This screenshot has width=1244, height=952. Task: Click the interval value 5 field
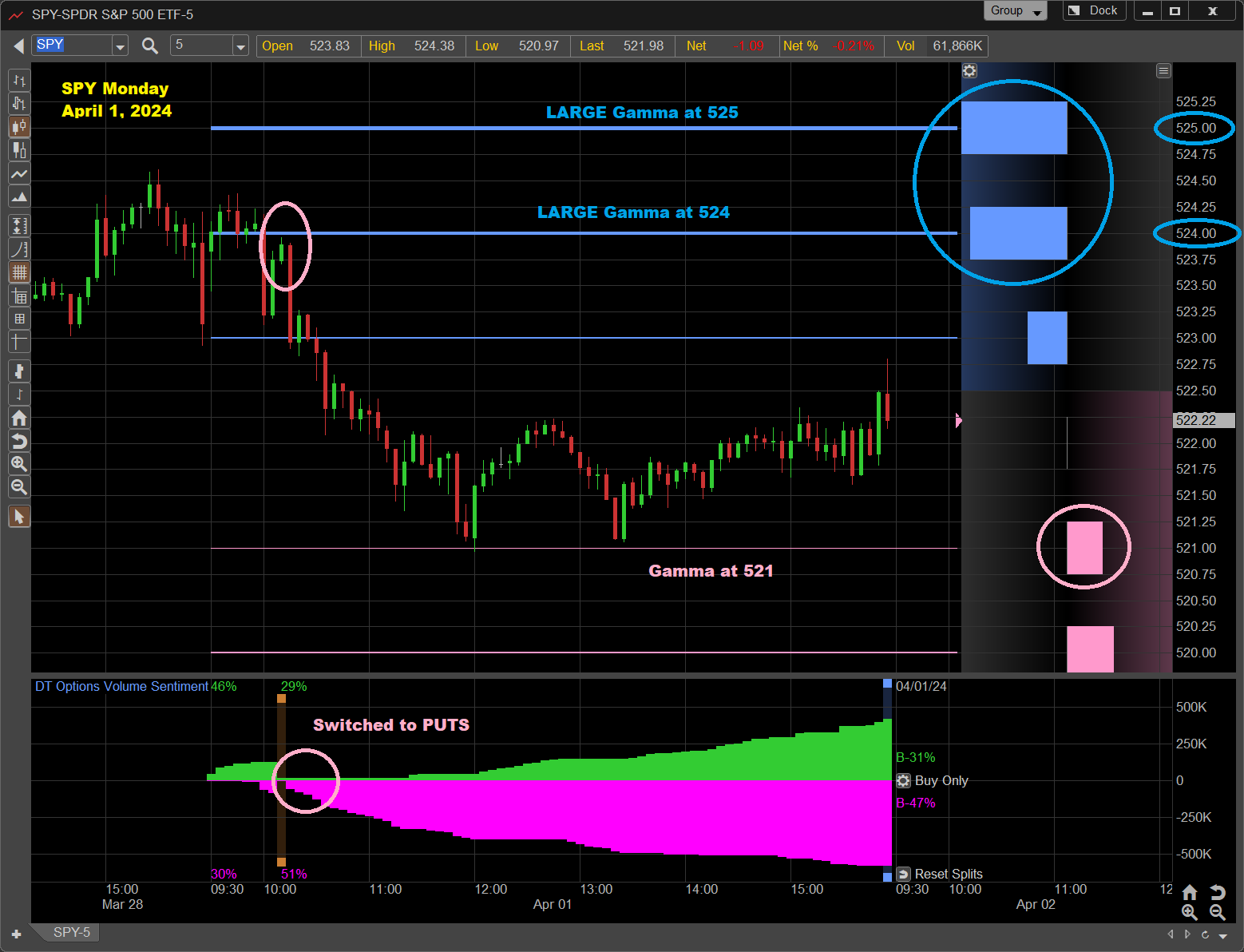[x=202, y=46]
